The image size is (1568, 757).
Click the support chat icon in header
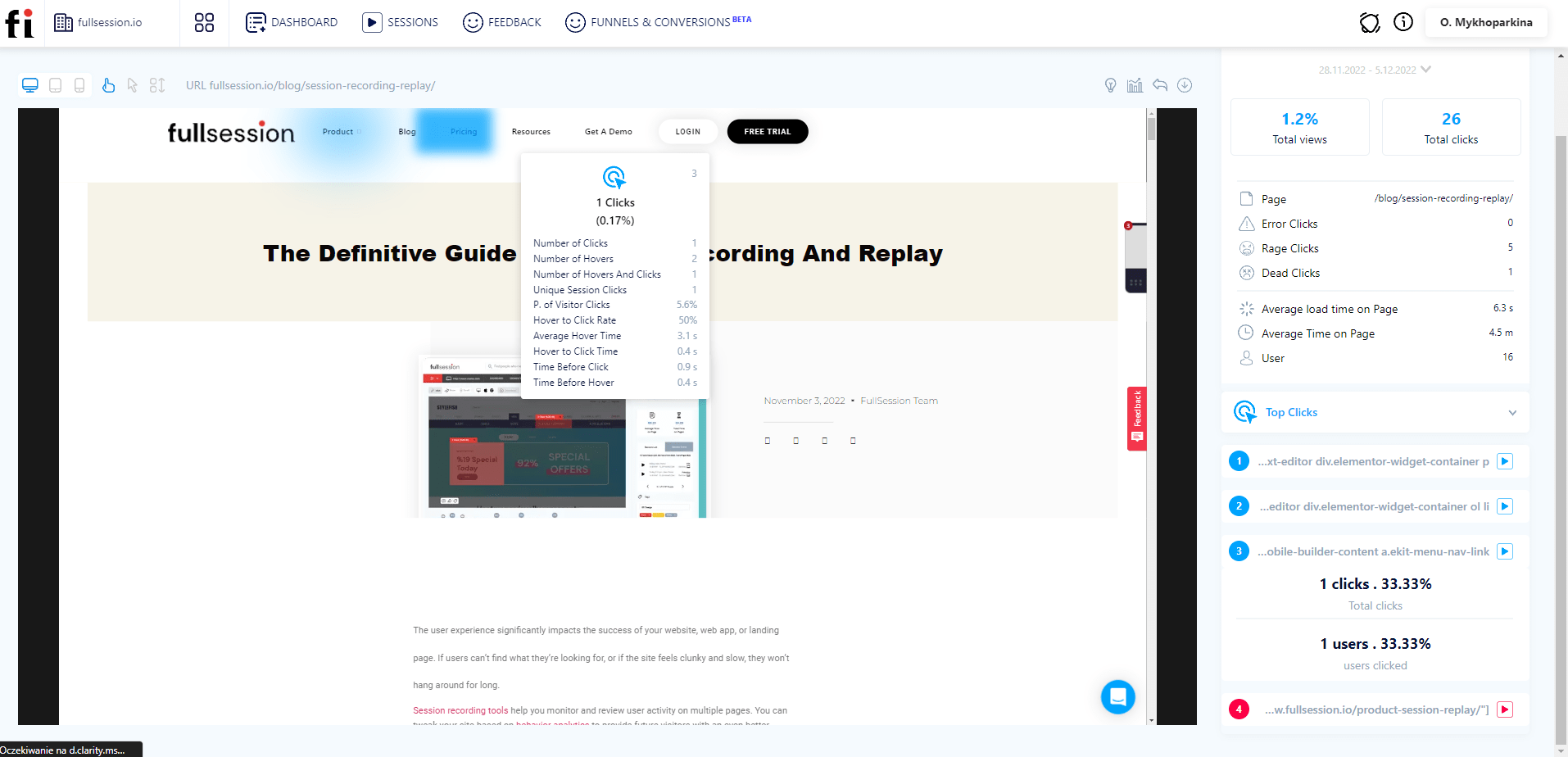click(x=1370, y=23)
